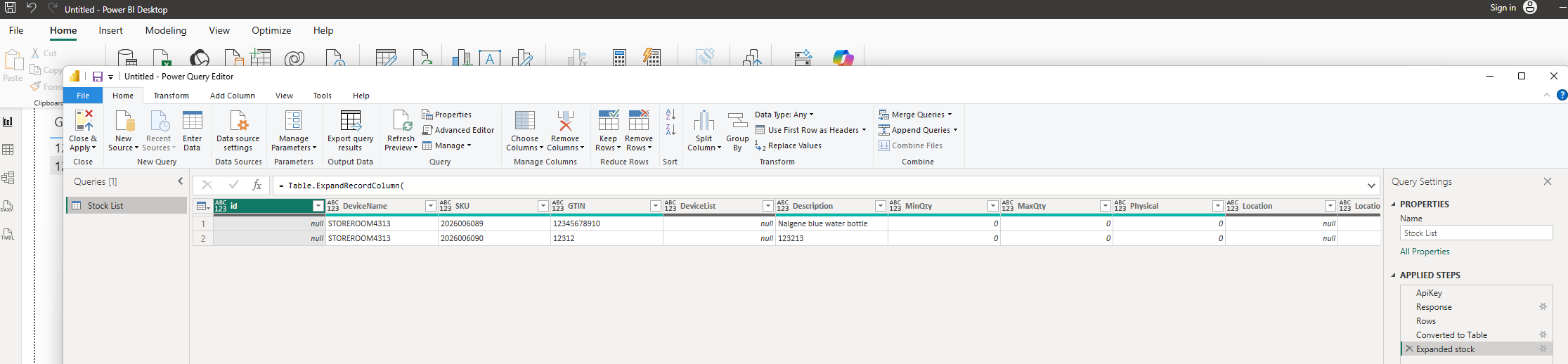
Task: Select Stock List query
Action: tap(127, 205)
